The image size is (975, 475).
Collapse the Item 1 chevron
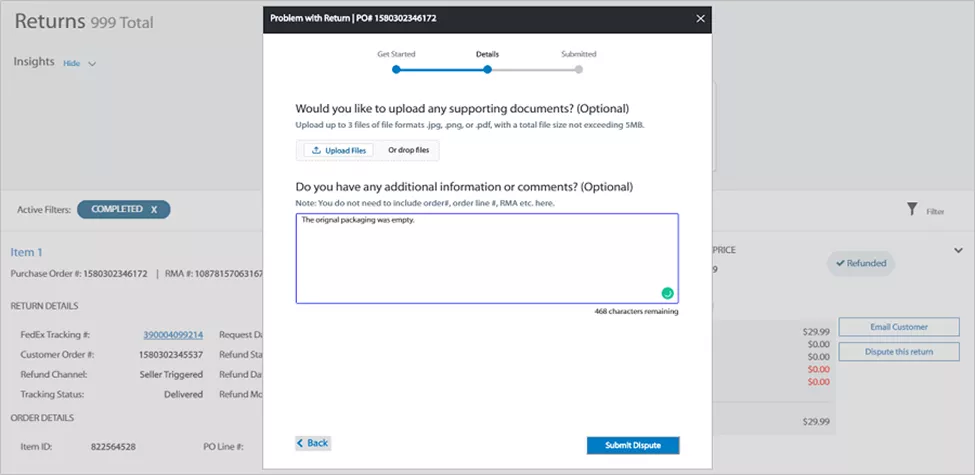tap(957, 251)
